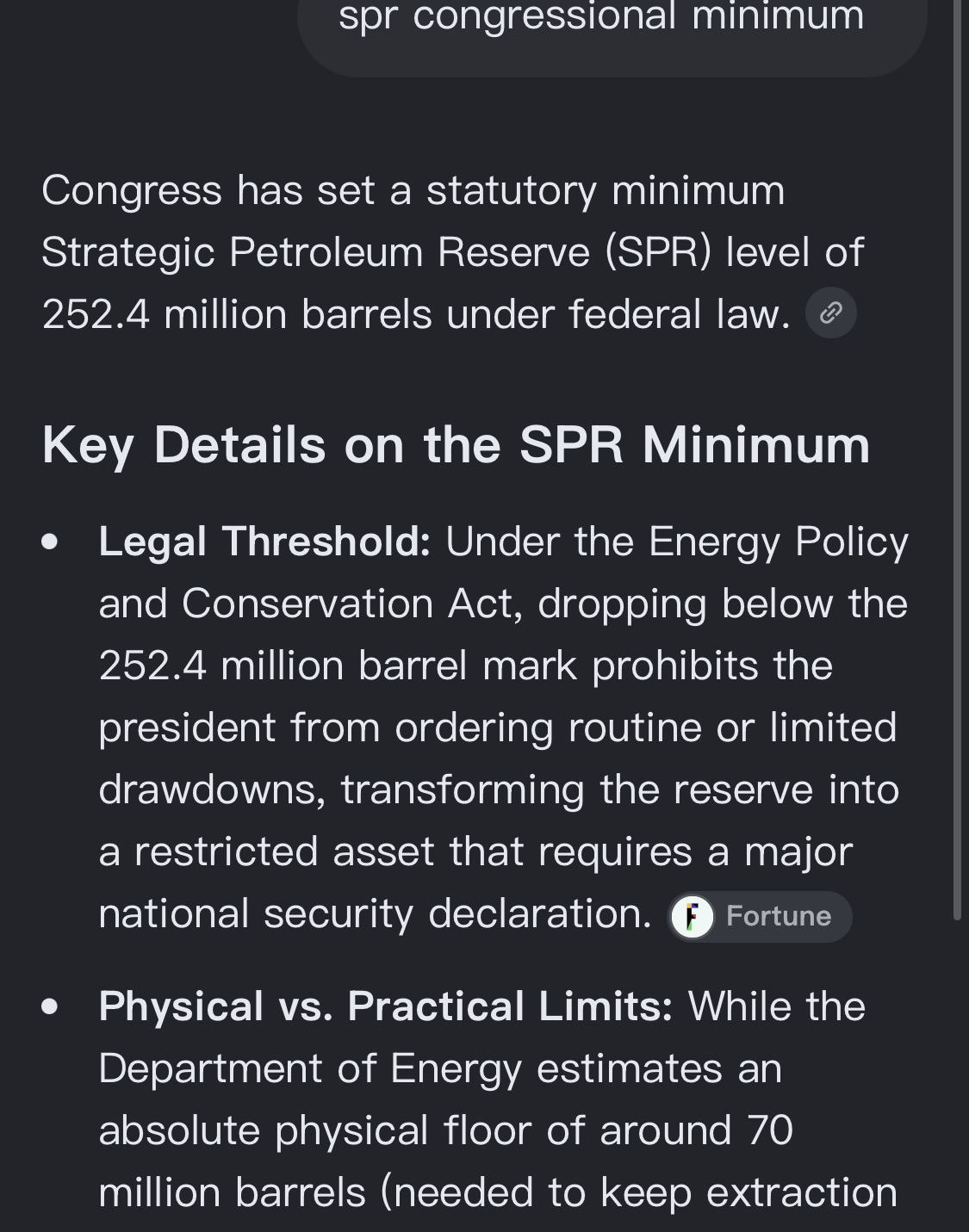The width and height of the screenshot is (969, 1232).
Task: Click the Fortune logo icon in source chip
Action: point(693,916)
